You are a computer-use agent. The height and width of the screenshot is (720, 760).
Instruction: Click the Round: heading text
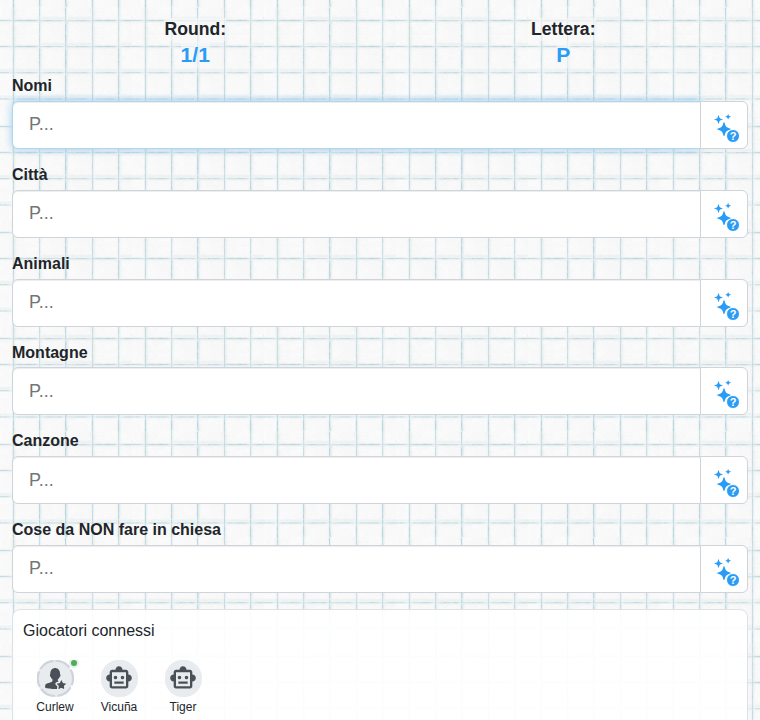[195, 29]
